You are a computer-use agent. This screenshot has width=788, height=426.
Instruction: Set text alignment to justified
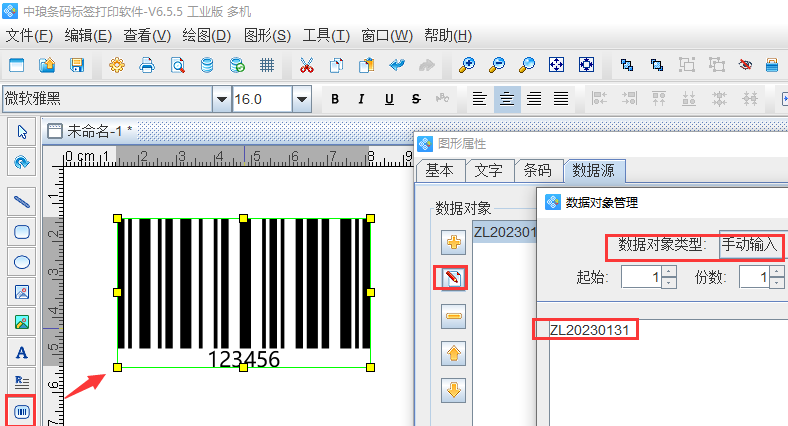(561, 98)
